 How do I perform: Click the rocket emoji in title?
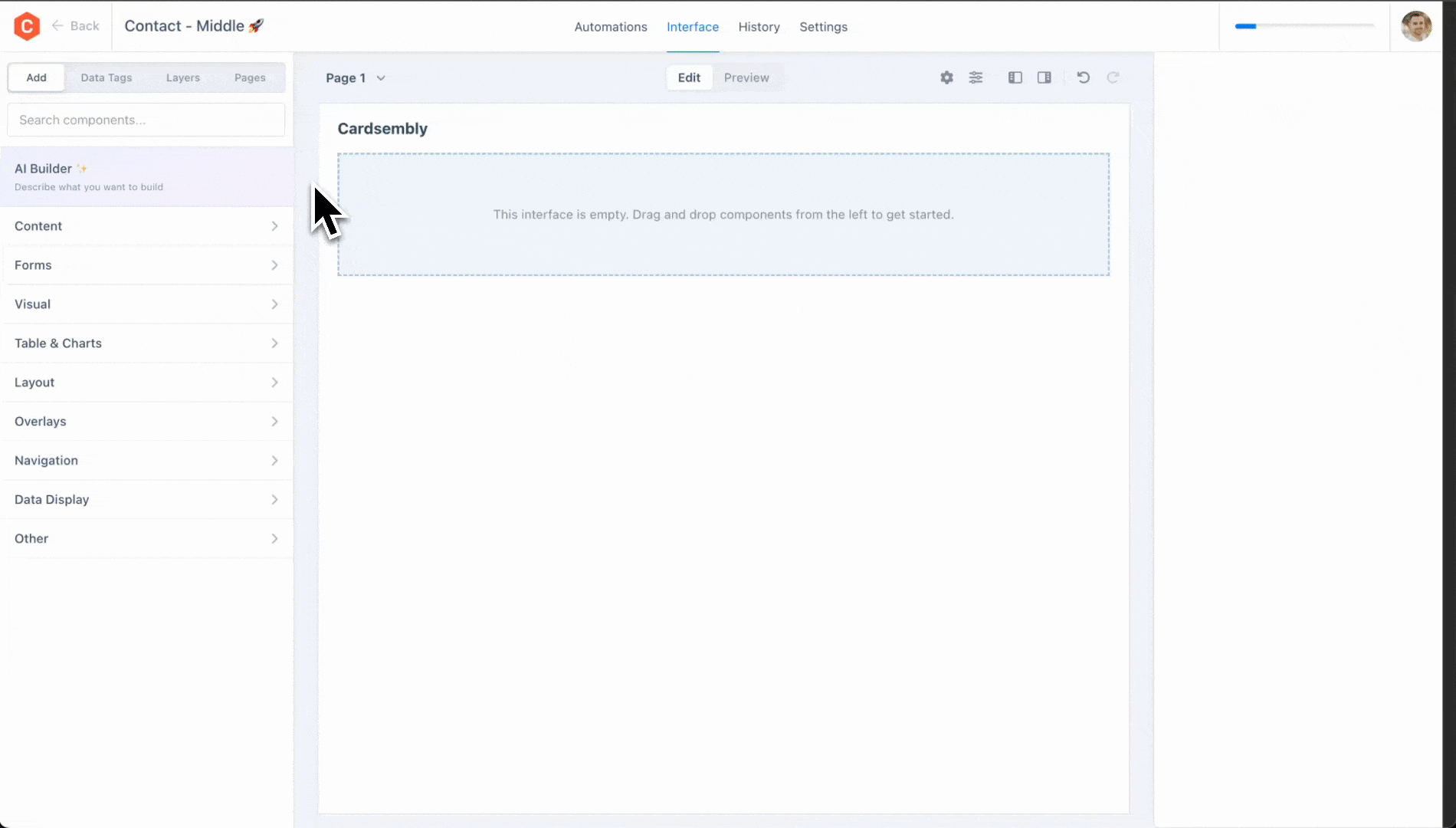click(256, 26)
